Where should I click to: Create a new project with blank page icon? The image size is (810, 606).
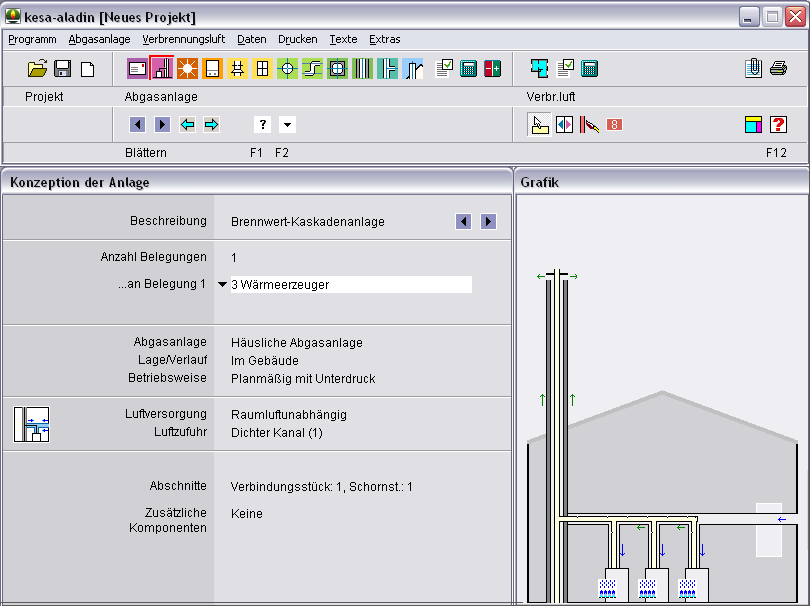pyautogui.click(x=88, y=69)
